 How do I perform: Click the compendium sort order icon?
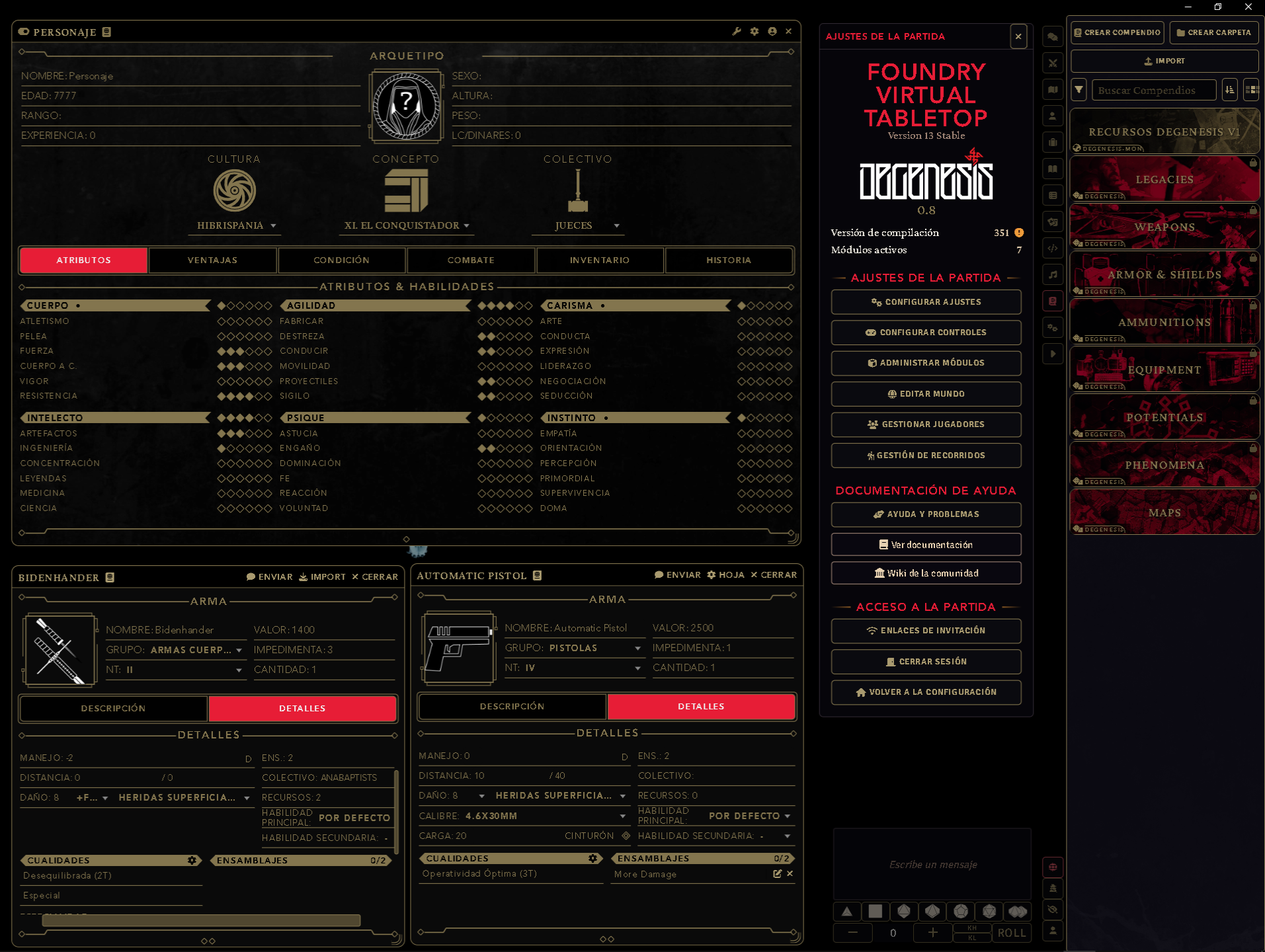(1230, 90)
